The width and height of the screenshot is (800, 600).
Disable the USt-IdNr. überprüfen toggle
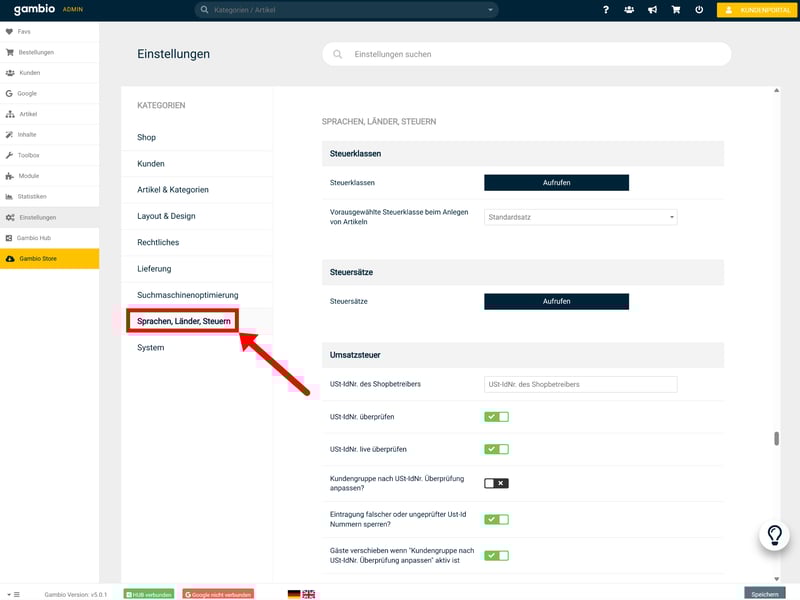pos(496,417)
